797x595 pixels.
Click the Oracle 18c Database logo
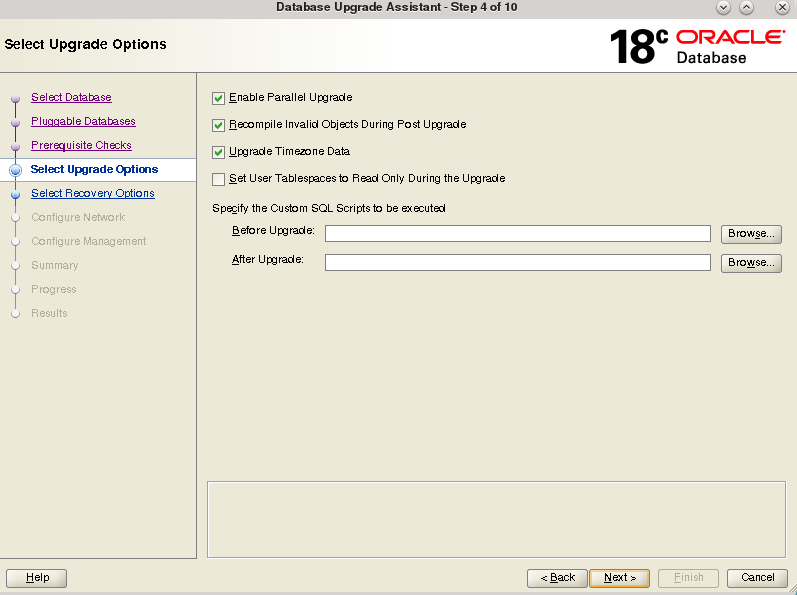[697, 46]
